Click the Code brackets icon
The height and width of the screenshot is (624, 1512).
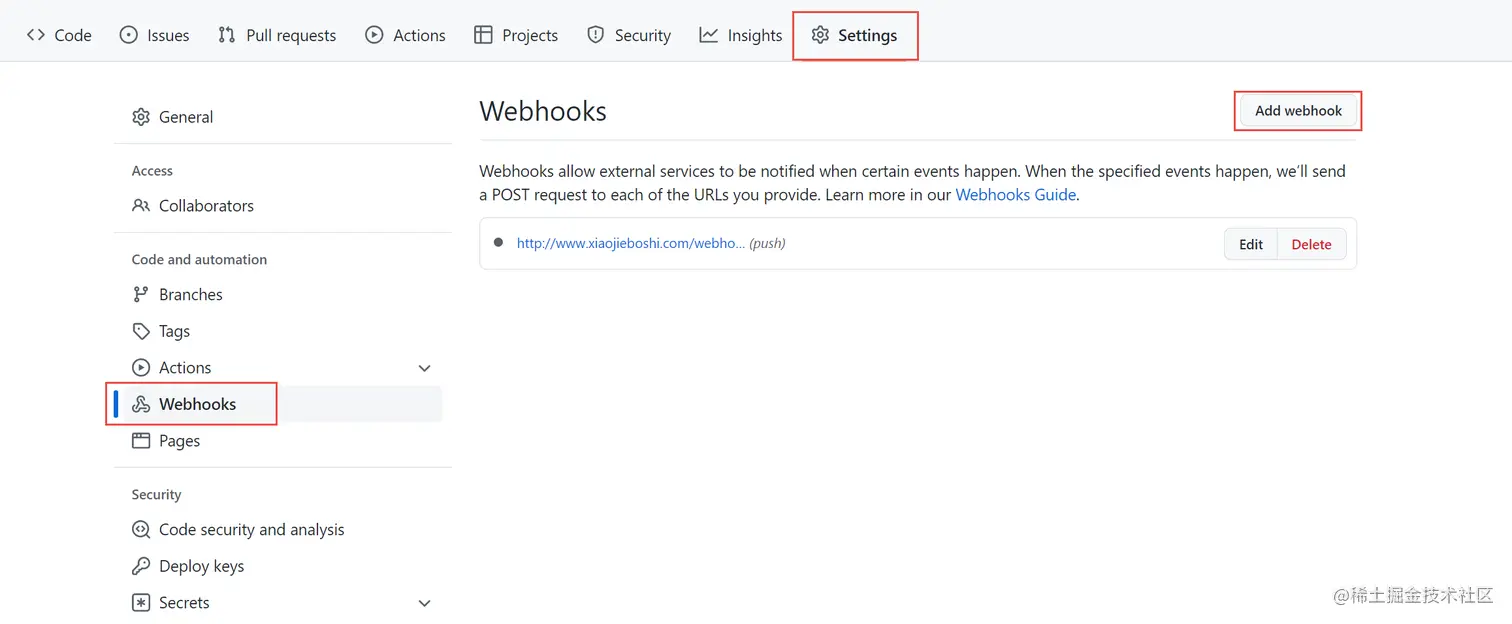point(36,35)
